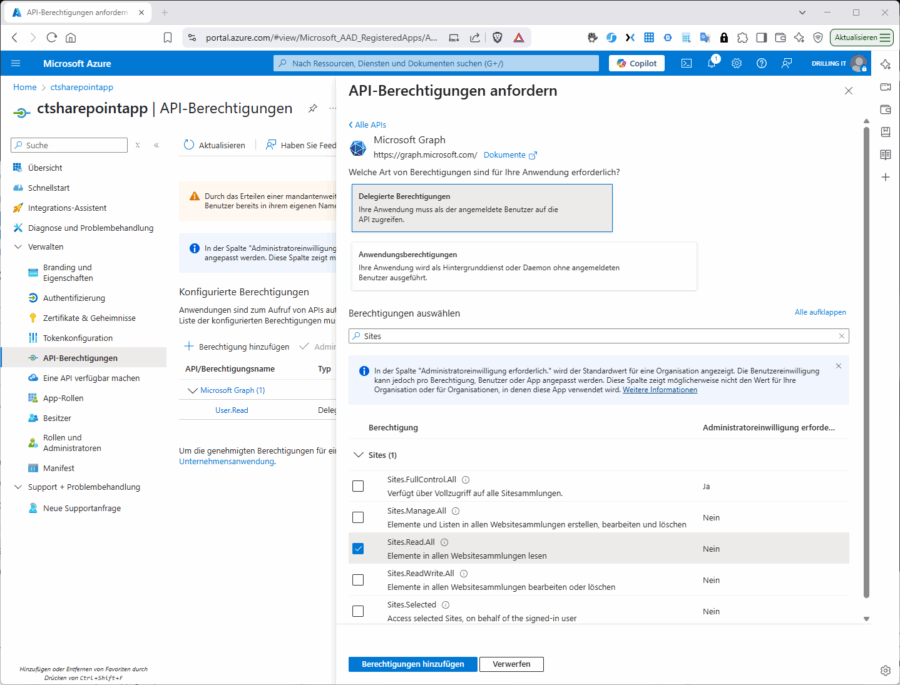Choose Anwendungsberechtigungen permission type
The image size is (900, 685).
pyautogui.click(x=524, y=266)
